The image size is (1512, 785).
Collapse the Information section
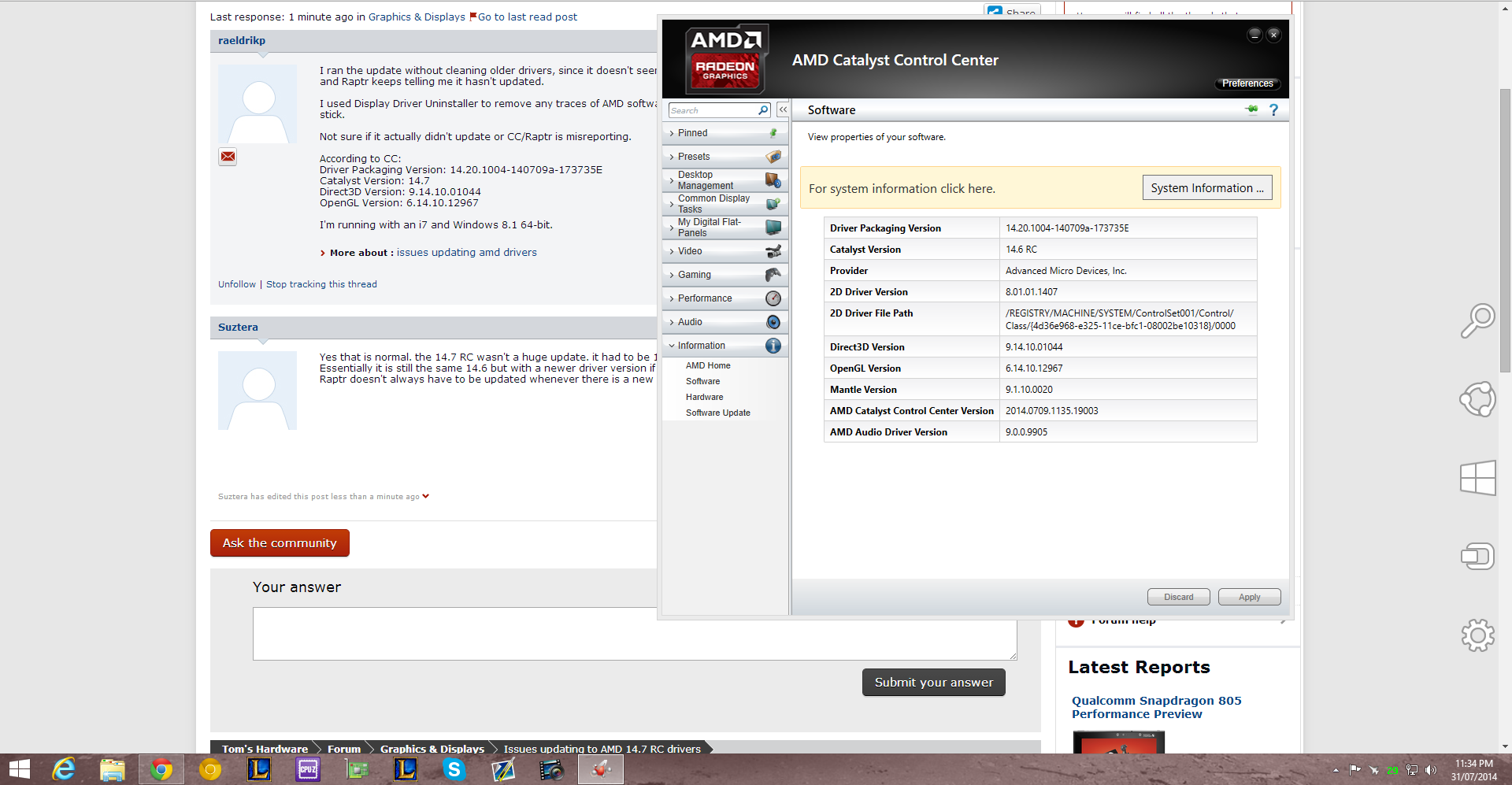(x=725, y=346)
